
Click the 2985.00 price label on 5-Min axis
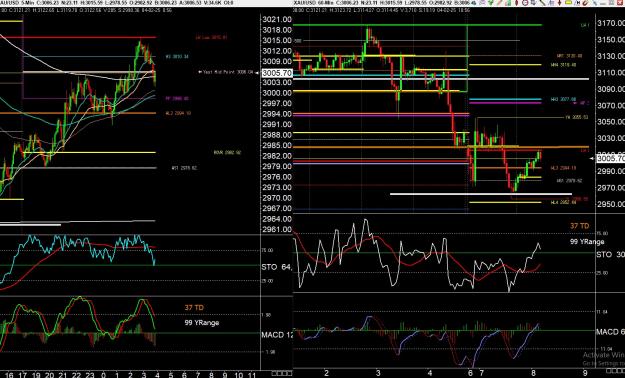pos(277,146)
